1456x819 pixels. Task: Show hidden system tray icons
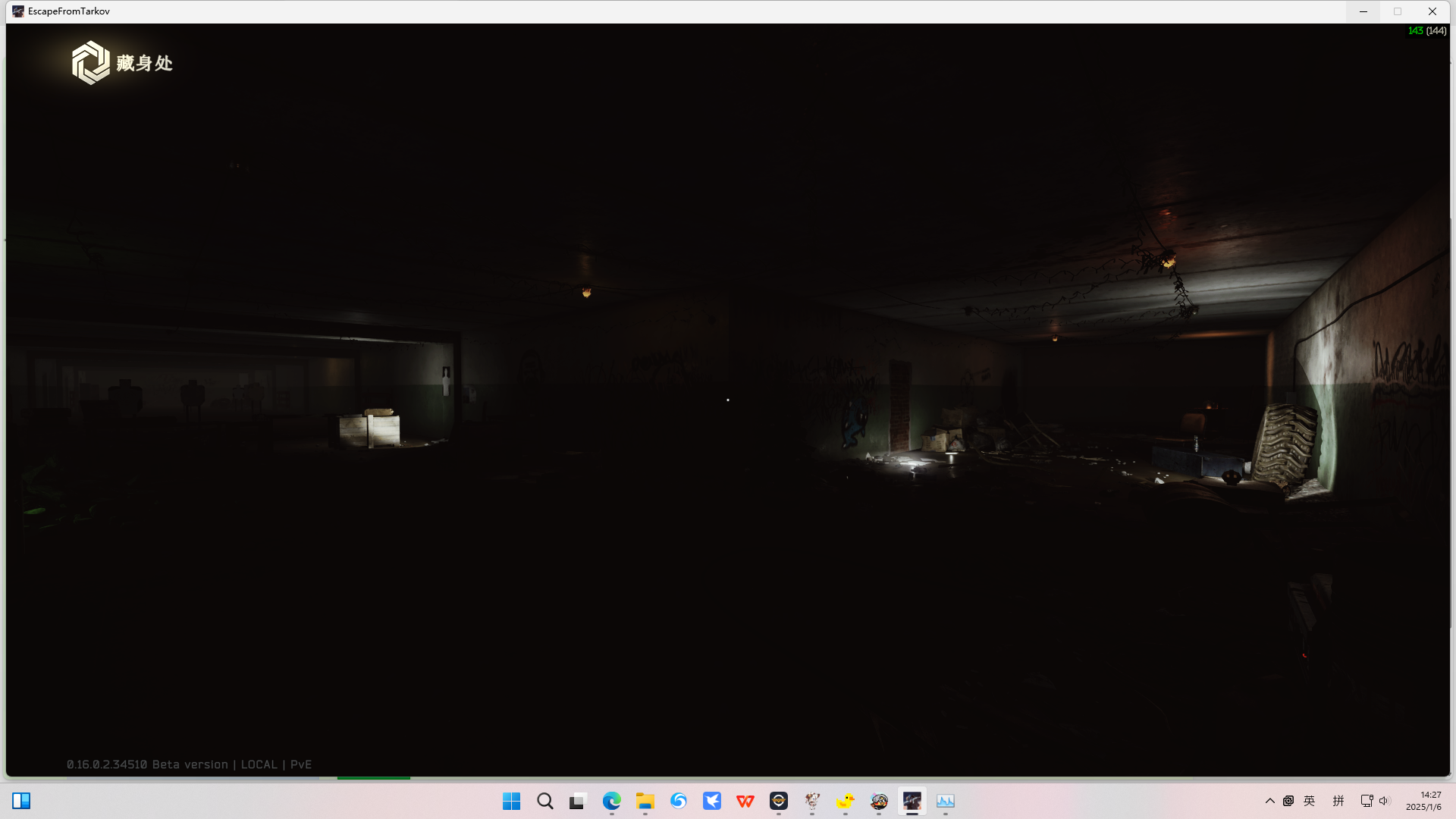point(1270,801)
